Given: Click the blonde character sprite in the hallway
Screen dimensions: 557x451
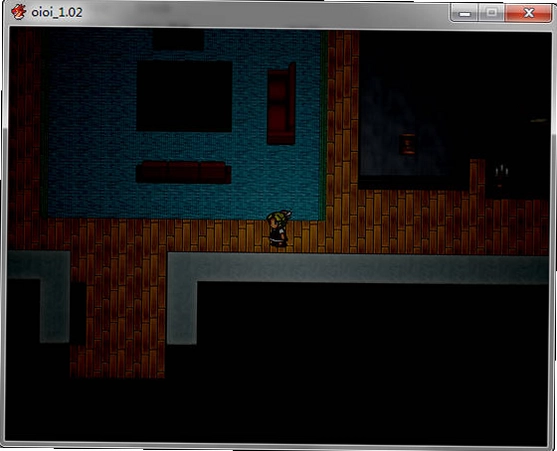Looking at the screenshot, I should tap(279, 228).
